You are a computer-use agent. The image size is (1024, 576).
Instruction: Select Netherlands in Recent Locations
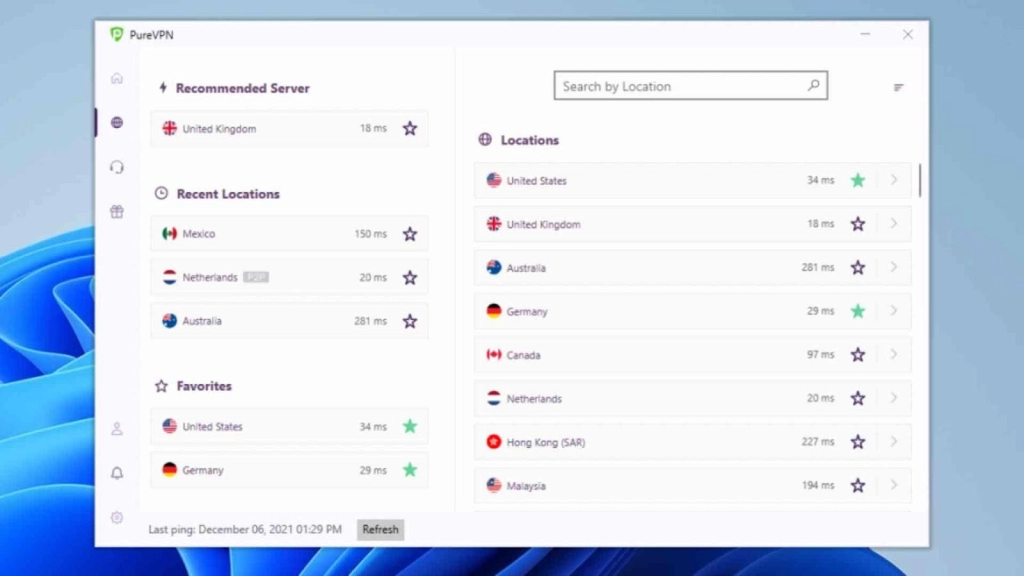289,278
